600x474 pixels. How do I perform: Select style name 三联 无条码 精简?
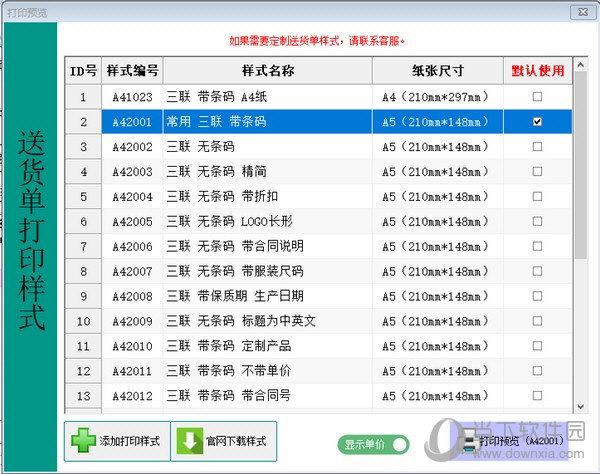(217, 171)
